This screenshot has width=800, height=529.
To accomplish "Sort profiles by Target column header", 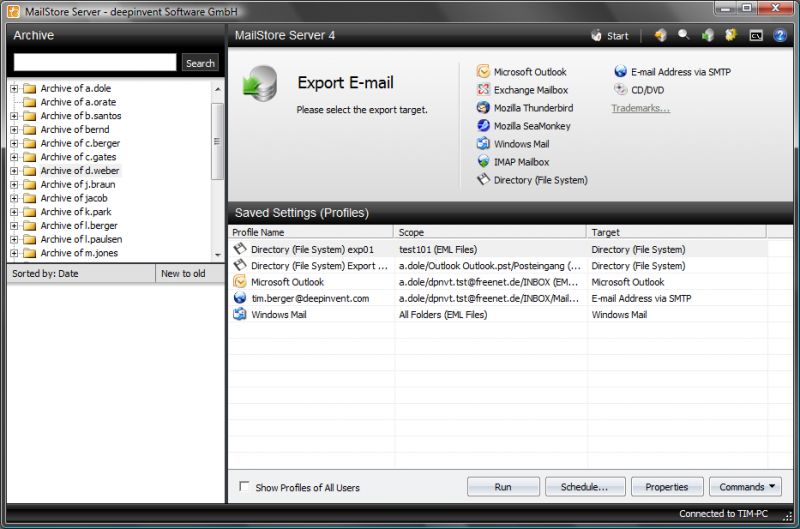I will point(677,232).
